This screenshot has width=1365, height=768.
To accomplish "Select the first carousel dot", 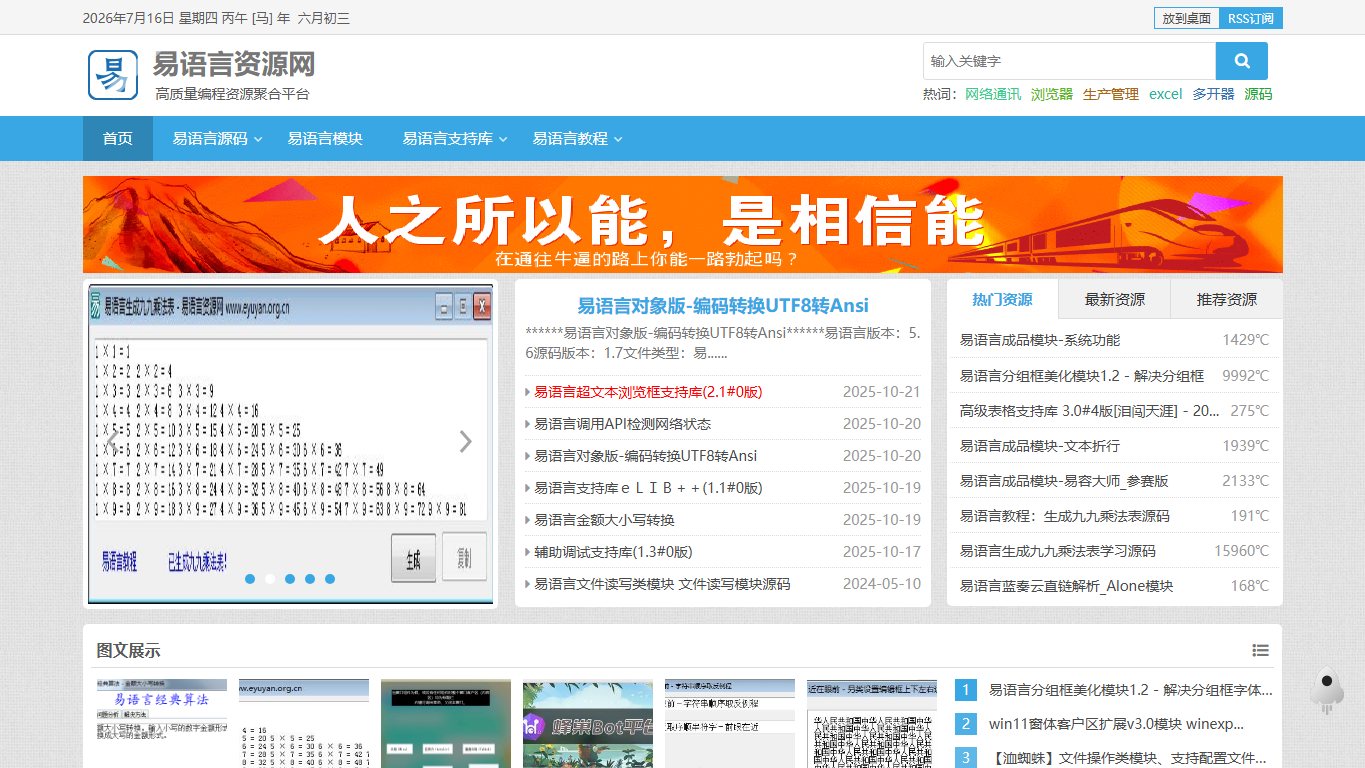I will 250,579.
